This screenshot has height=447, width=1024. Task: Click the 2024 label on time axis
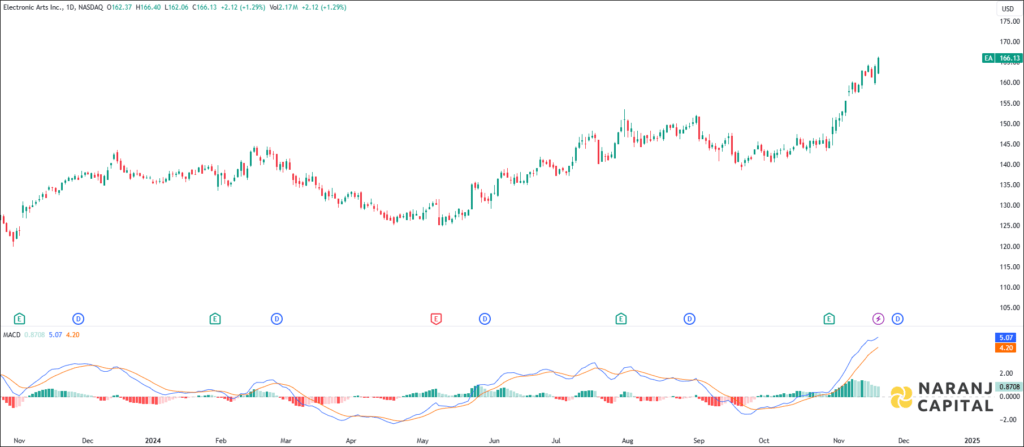(153, 439)
